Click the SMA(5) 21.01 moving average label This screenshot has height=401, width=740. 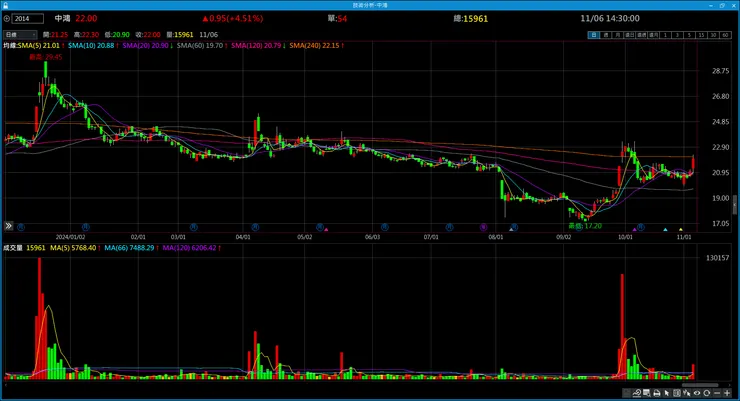pyautogui.click(x=40, y=46)
